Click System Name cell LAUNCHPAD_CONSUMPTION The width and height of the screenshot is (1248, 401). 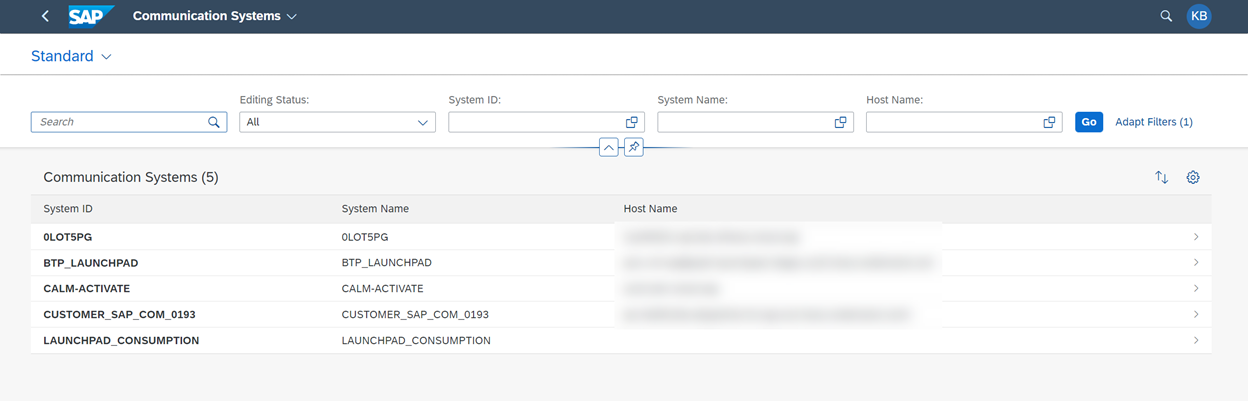point(416,340)
